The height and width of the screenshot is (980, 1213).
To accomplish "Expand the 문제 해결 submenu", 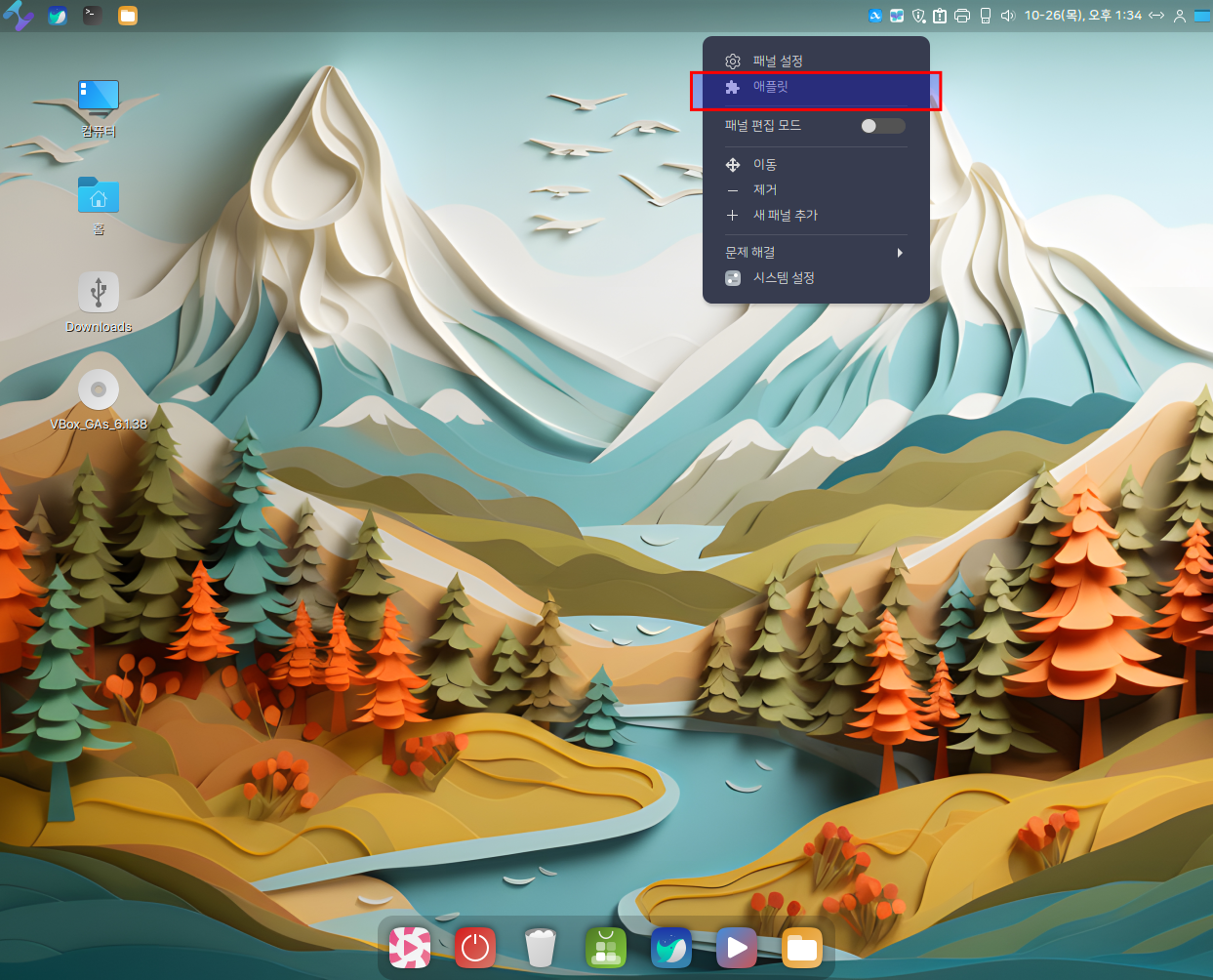I will pyautogui.click(x=815, y=253).
